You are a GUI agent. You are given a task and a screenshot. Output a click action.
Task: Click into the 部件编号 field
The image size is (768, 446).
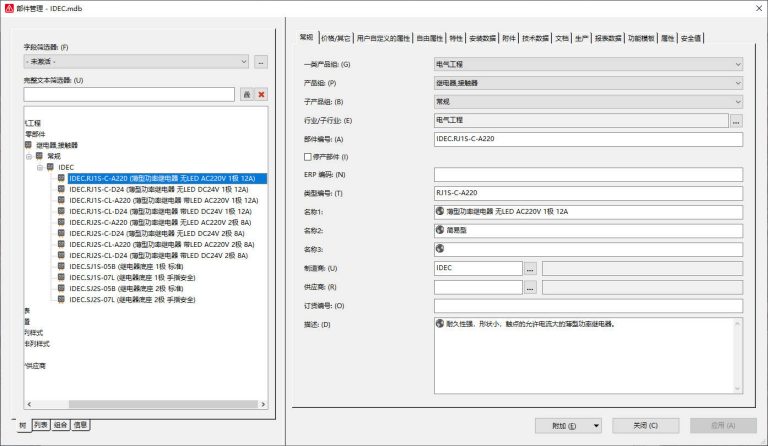coord(588,139)
